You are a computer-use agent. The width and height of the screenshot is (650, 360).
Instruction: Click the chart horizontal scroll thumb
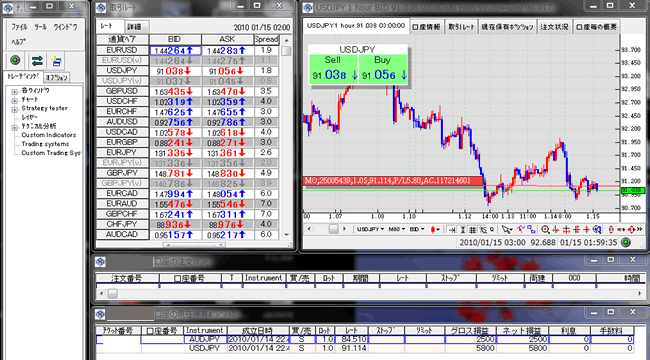[333, 229]
